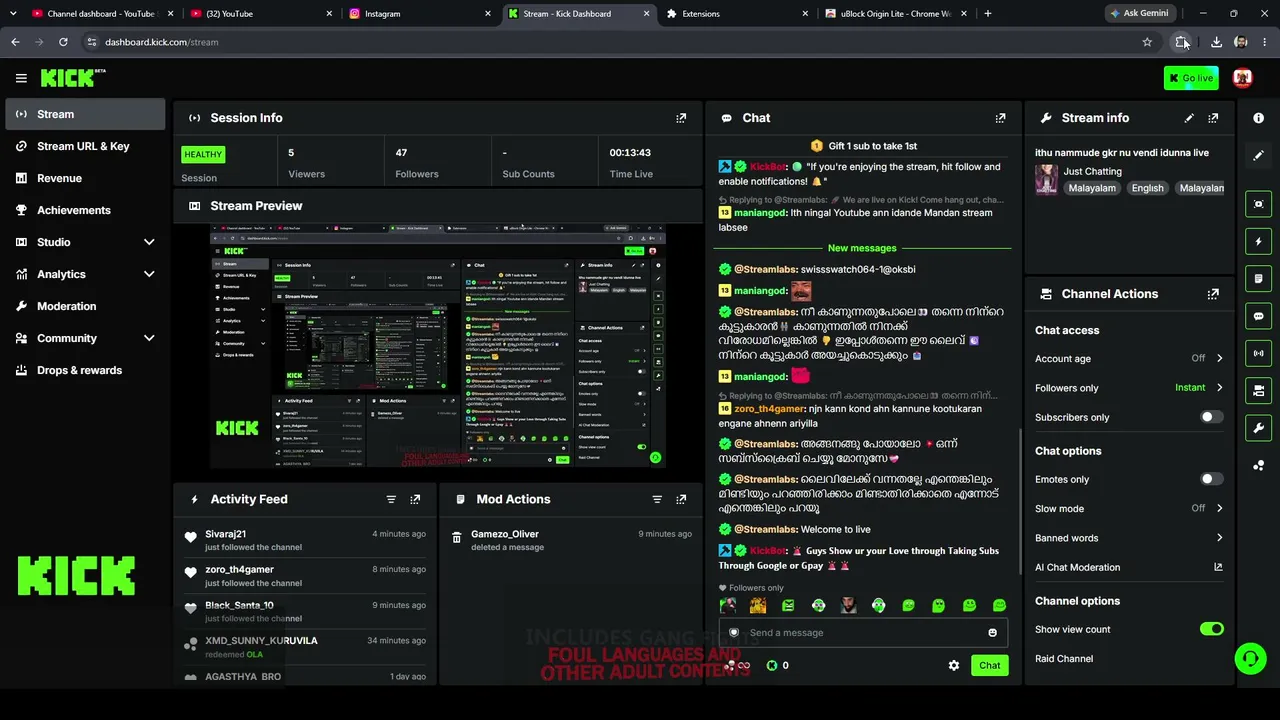This screenshot has width=1280, height=720.
Task: Open Account age options chevron
Action: [1219, 358]
